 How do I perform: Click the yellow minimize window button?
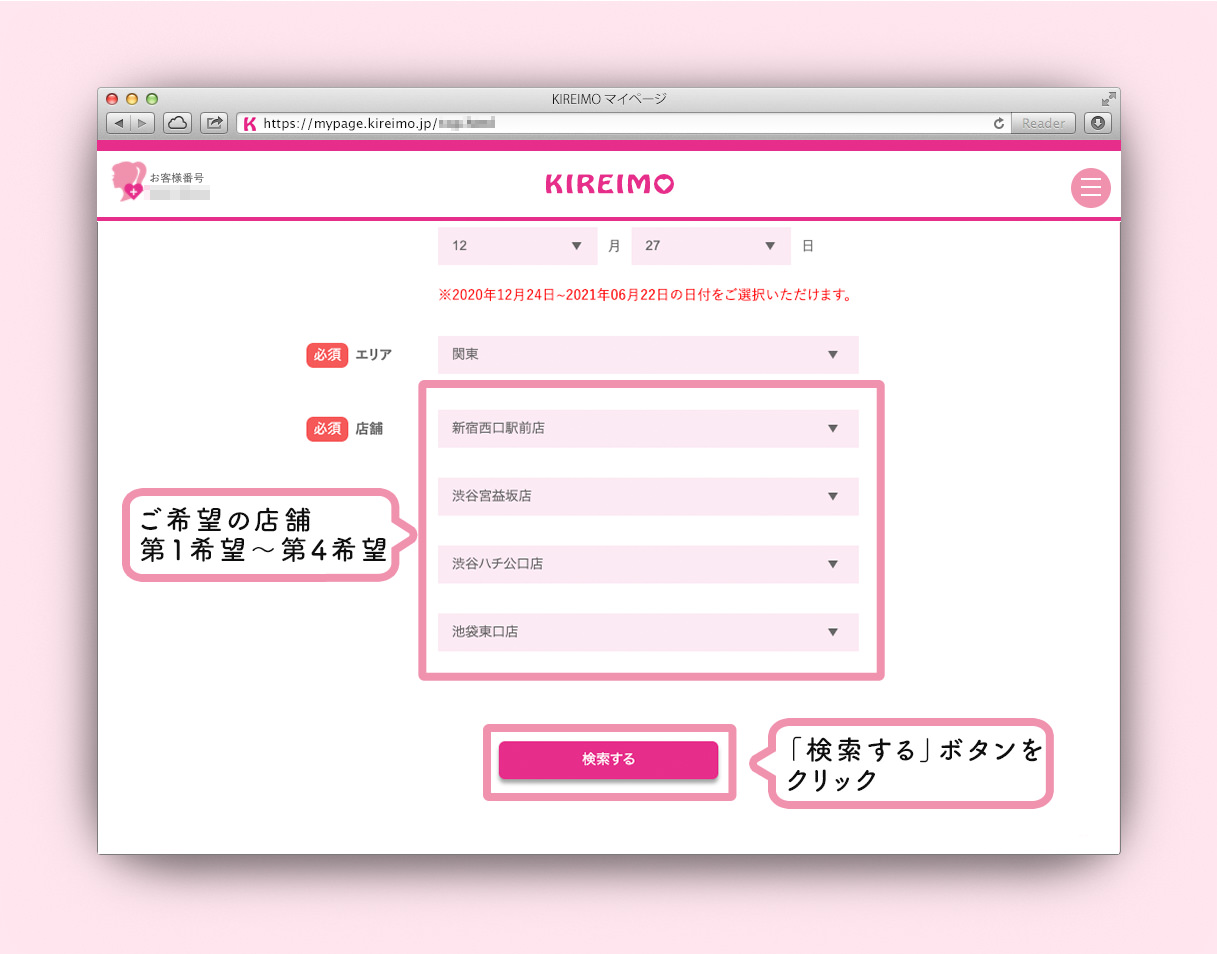pyautogui.click(x=132, y=99)
